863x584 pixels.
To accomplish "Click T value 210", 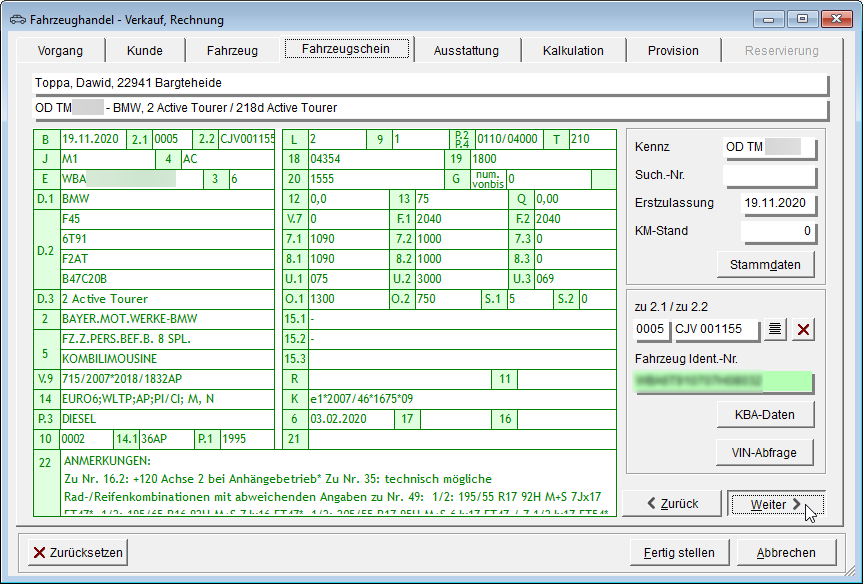I will coord(592,139).
